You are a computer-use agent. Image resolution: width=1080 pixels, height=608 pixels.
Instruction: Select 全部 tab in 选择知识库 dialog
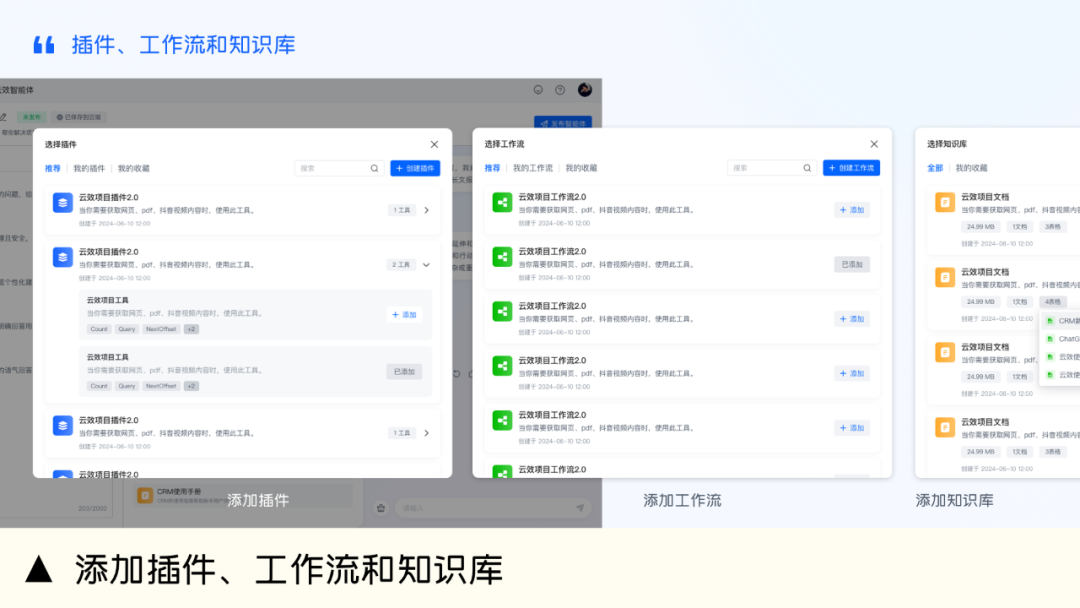pos(935,168)
